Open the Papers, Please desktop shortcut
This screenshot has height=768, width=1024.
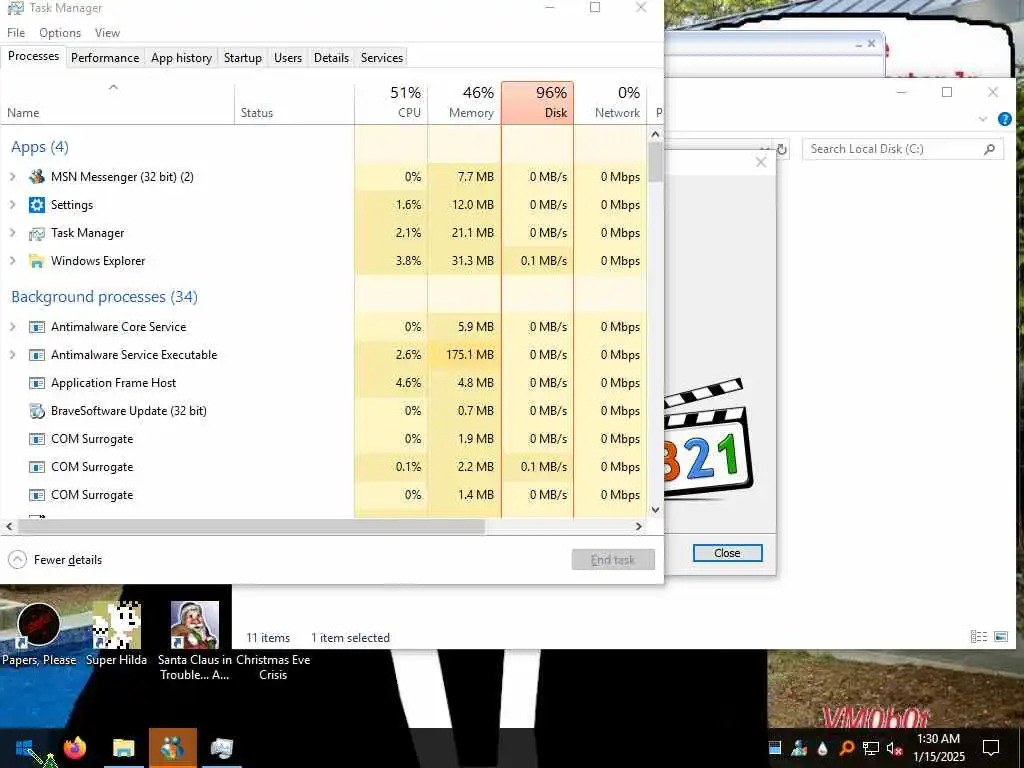coord(39,633)
